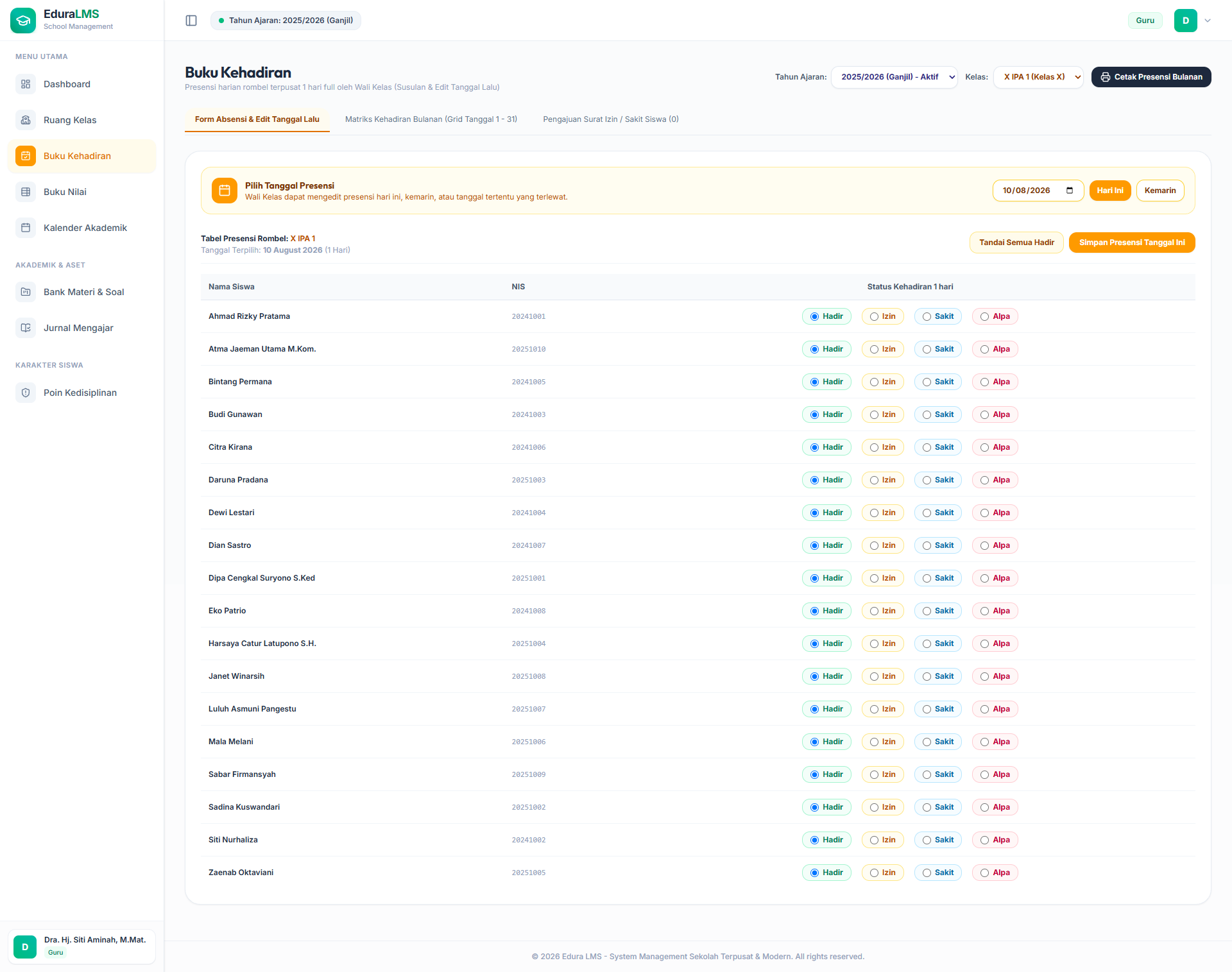Open Buku Nilai table icon
This screenshot has height=972, width=1232.
(26, 192)
